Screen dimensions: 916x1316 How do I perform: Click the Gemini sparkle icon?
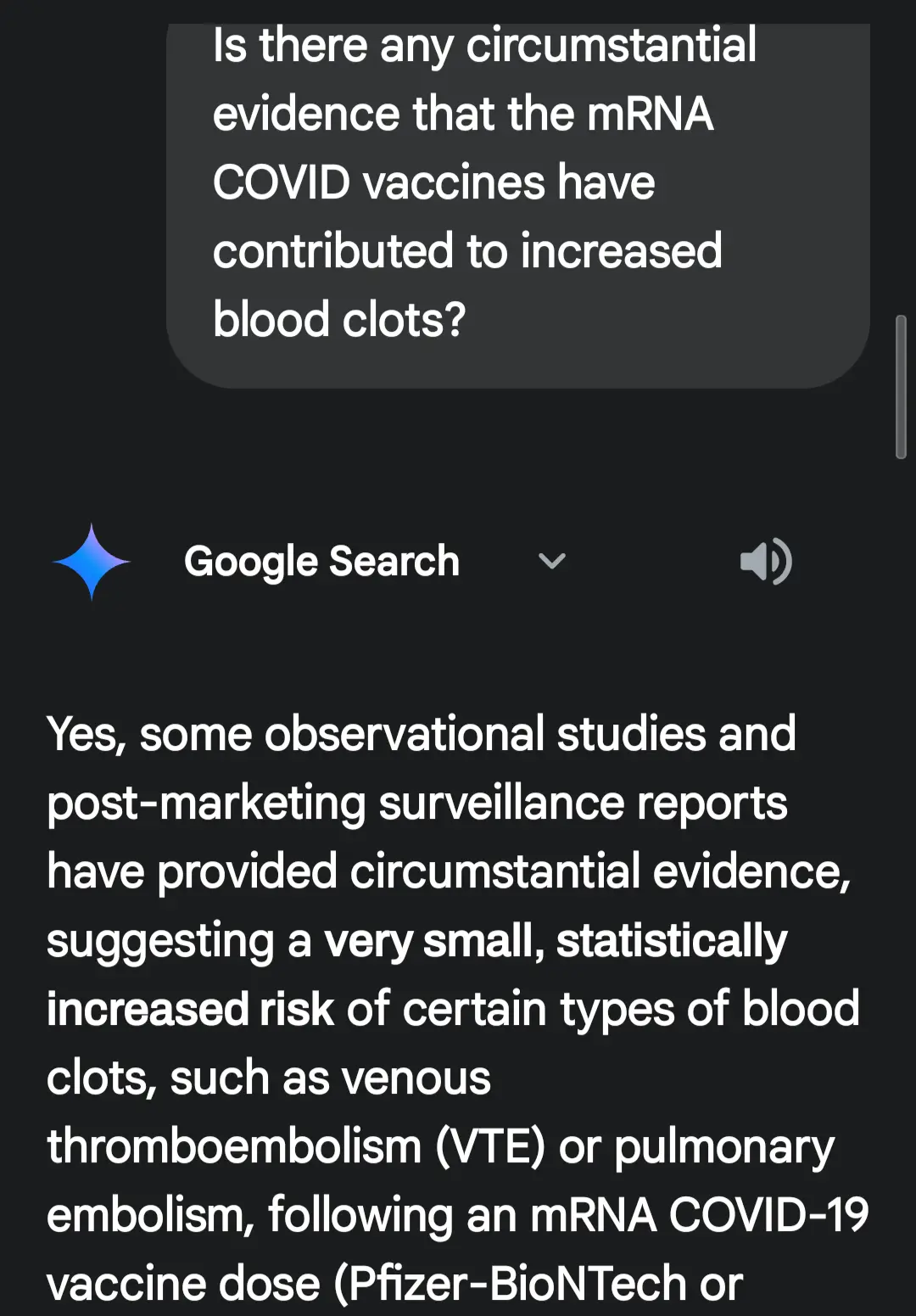[91, 562]
